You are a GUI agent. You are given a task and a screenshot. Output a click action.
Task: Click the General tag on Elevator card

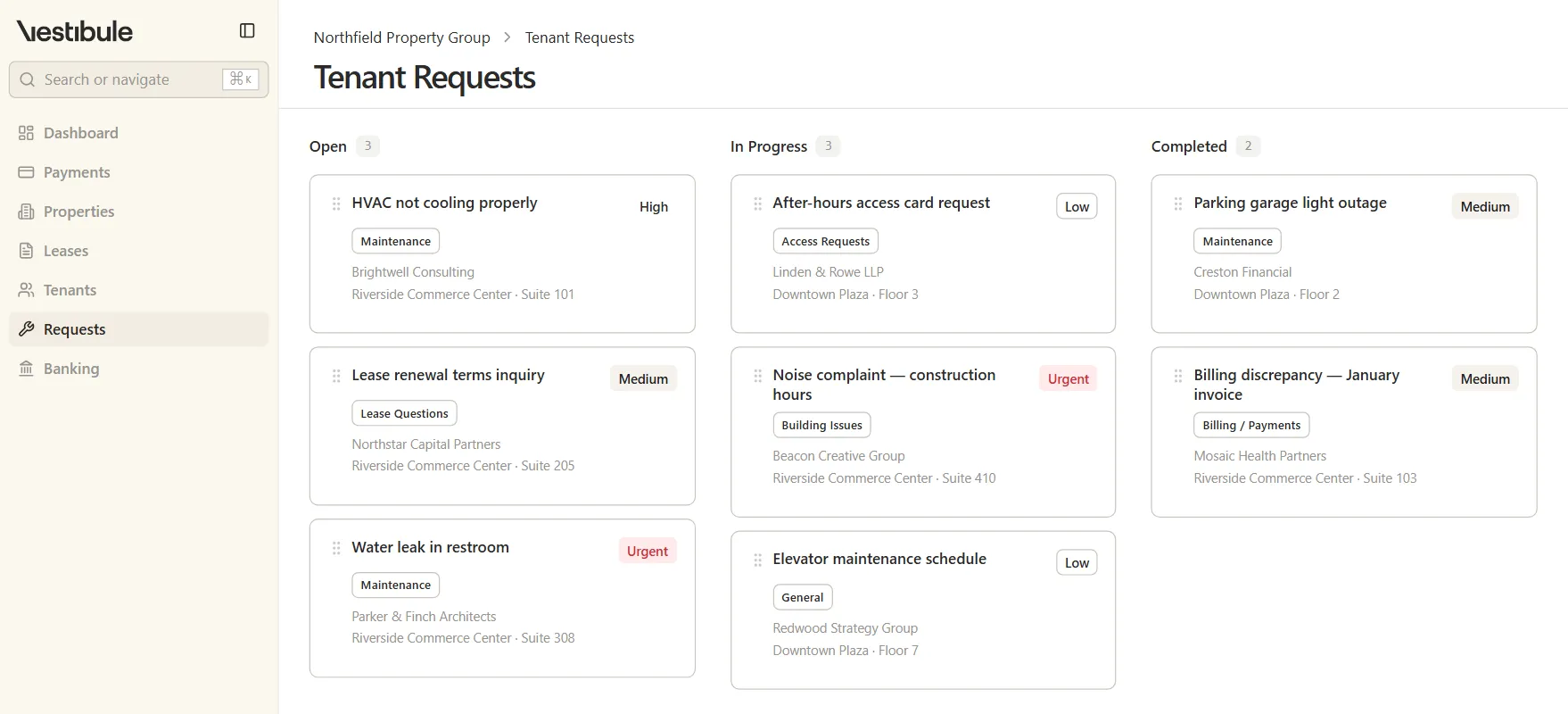pos(803,597)
